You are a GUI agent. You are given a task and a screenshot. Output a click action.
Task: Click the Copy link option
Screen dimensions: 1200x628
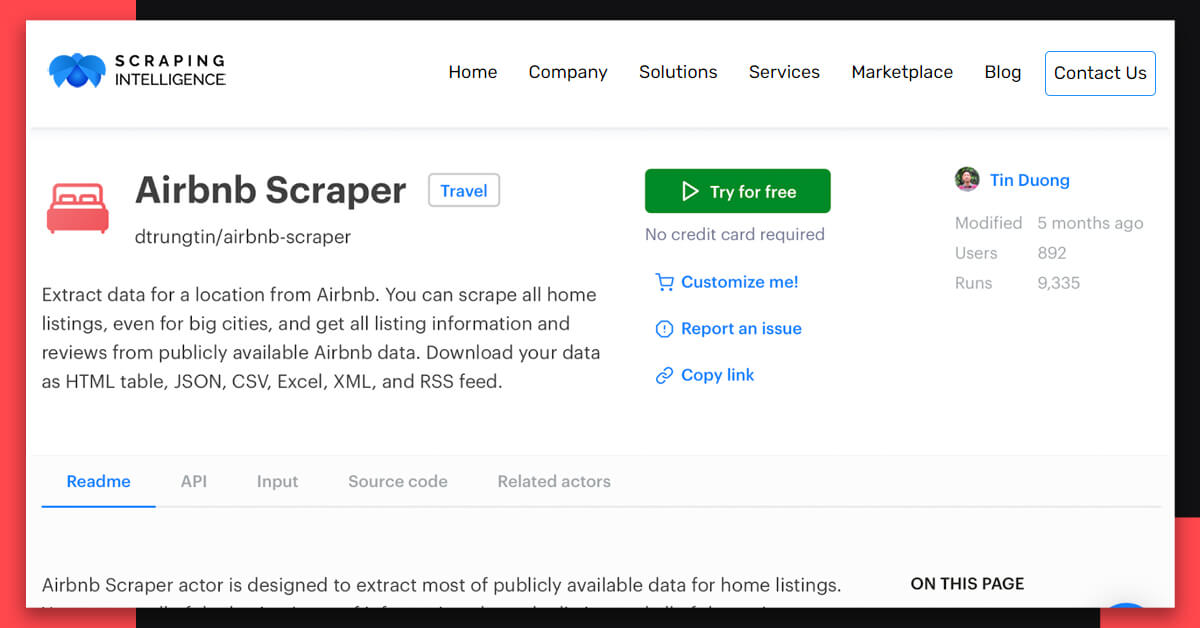pyautogui.click(x=717, y=376)
